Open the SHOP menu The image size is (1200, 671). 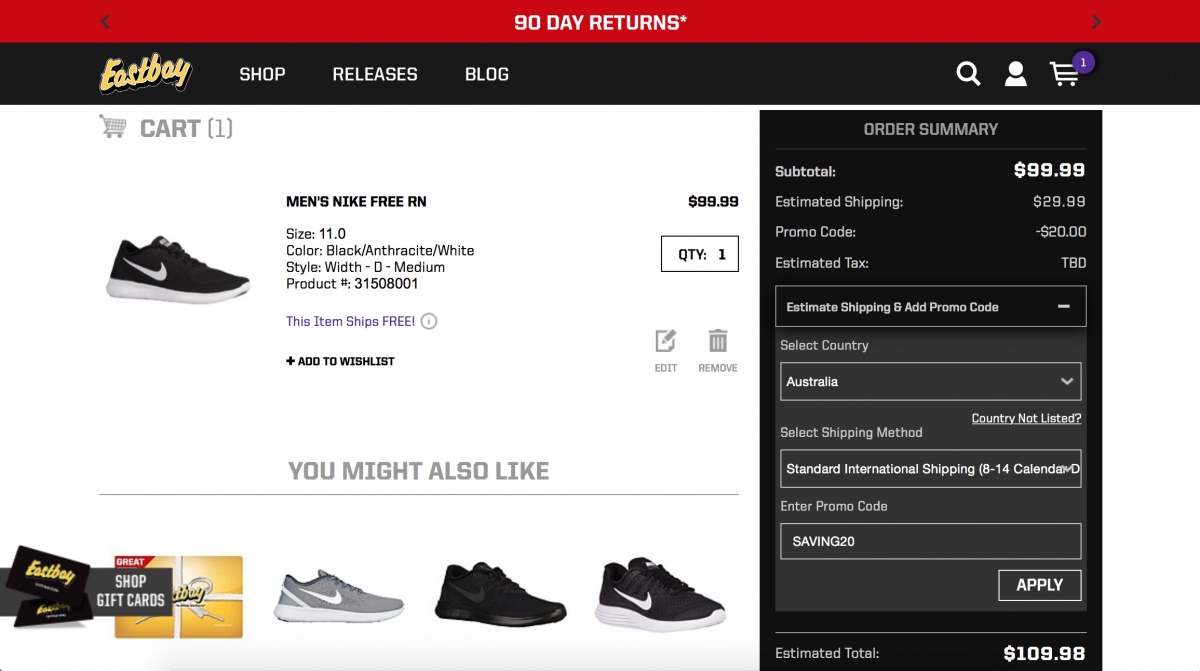pos(262,74)
